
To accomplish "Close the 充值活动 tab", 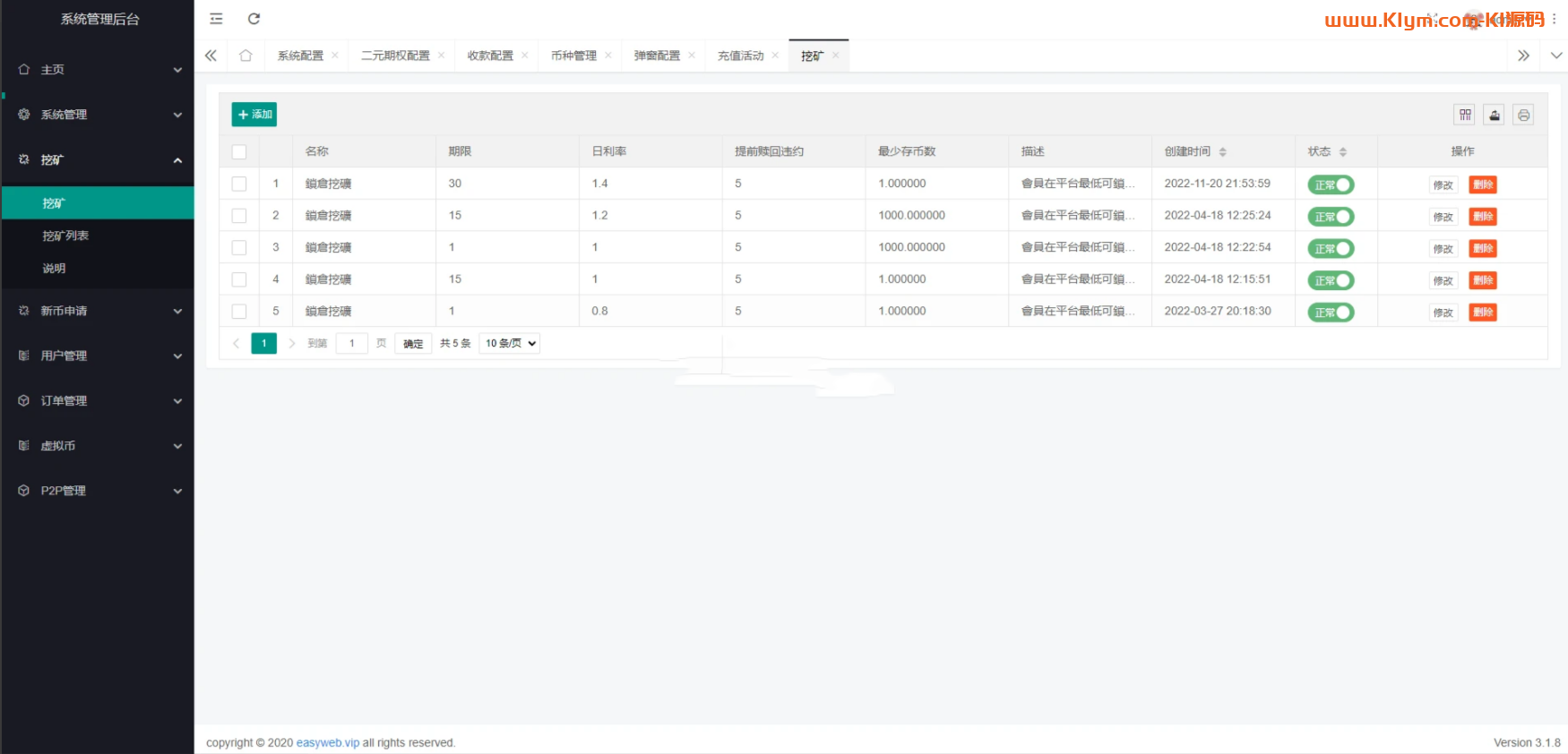I will (775, 56).
